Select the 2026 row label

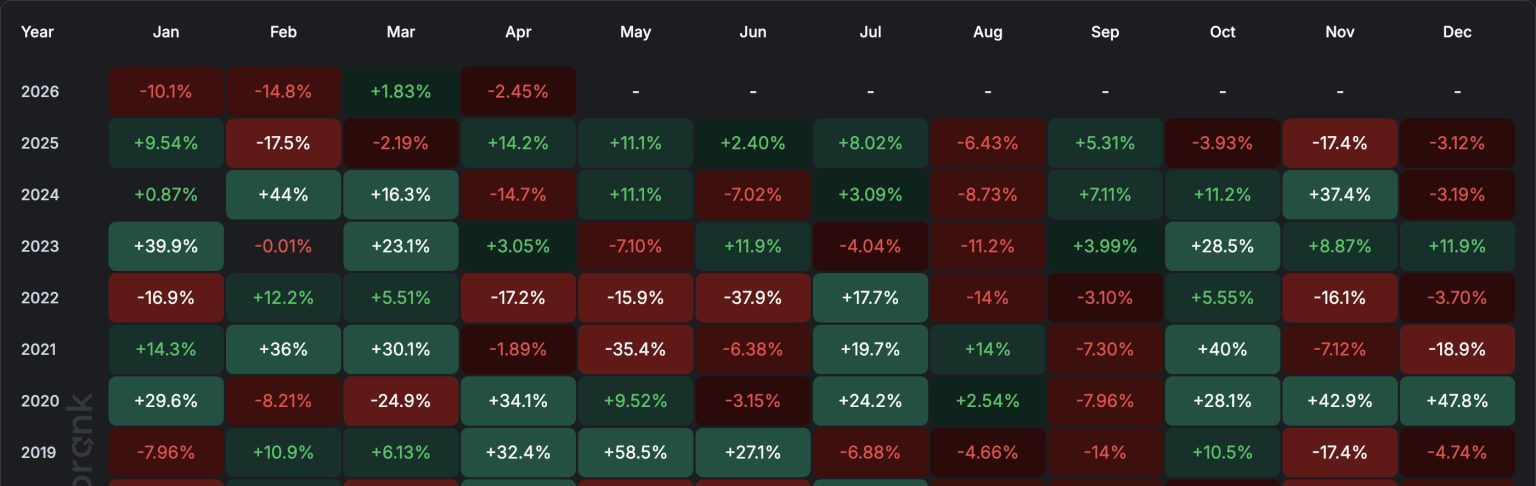tap(40, 92)
